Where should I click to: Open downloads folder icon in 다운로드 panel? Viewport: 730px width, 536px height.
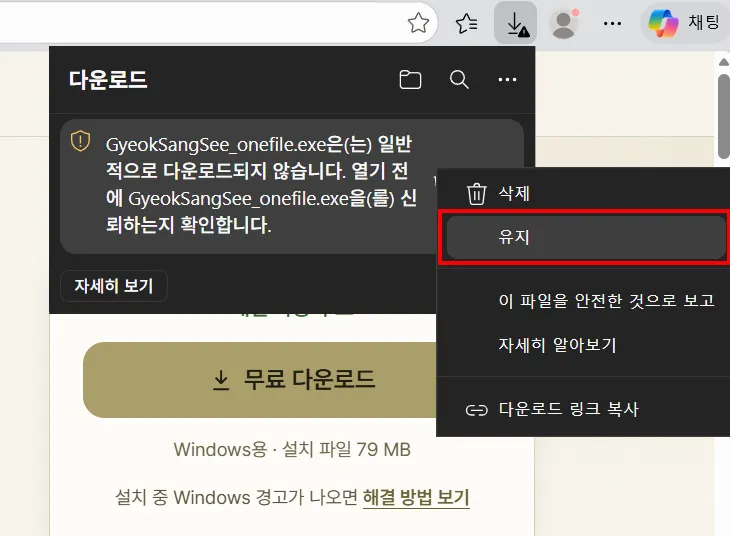(x=410, y=80)
